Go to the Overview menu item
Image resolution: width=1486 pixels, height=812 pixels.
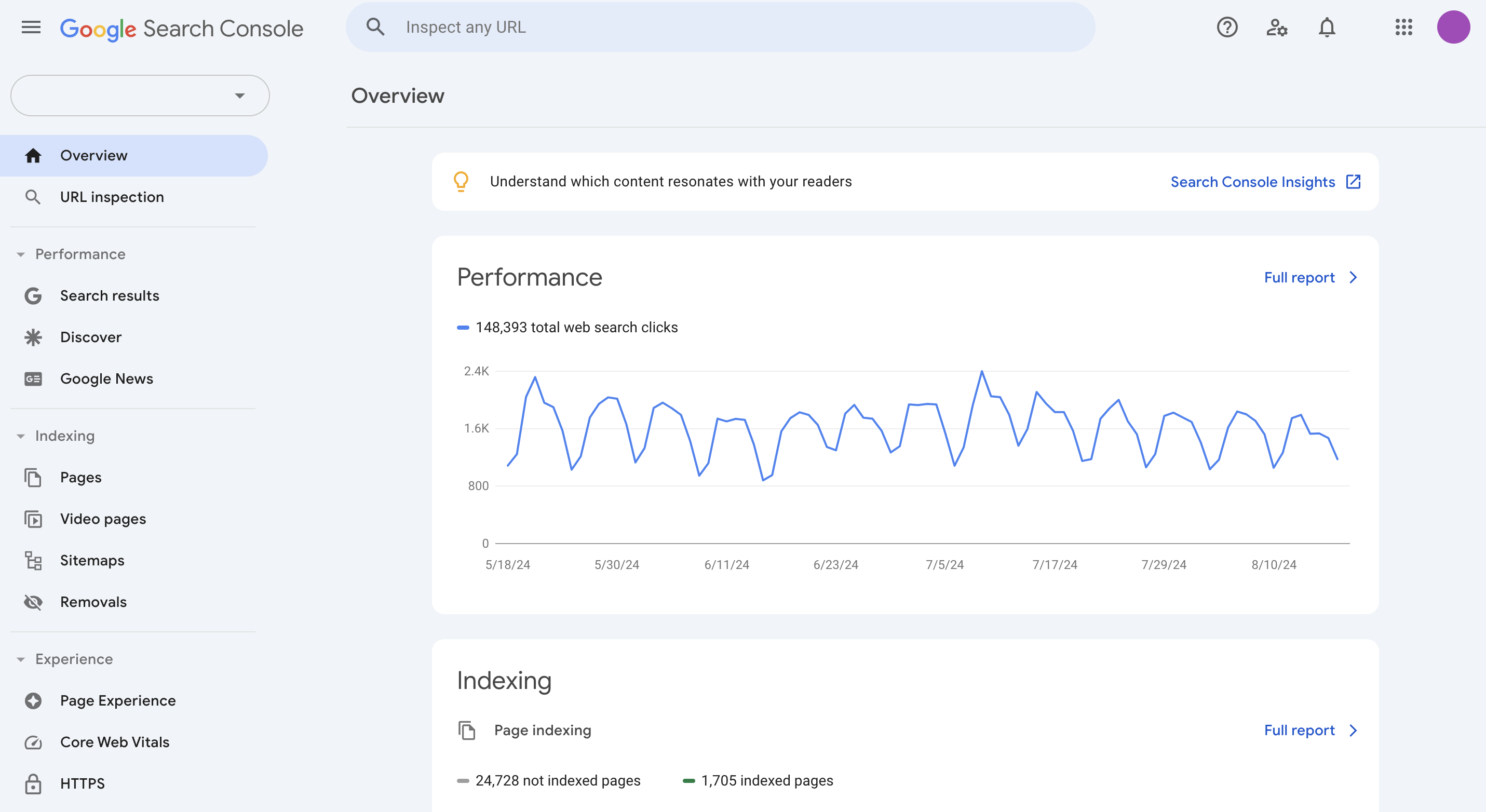134,156
